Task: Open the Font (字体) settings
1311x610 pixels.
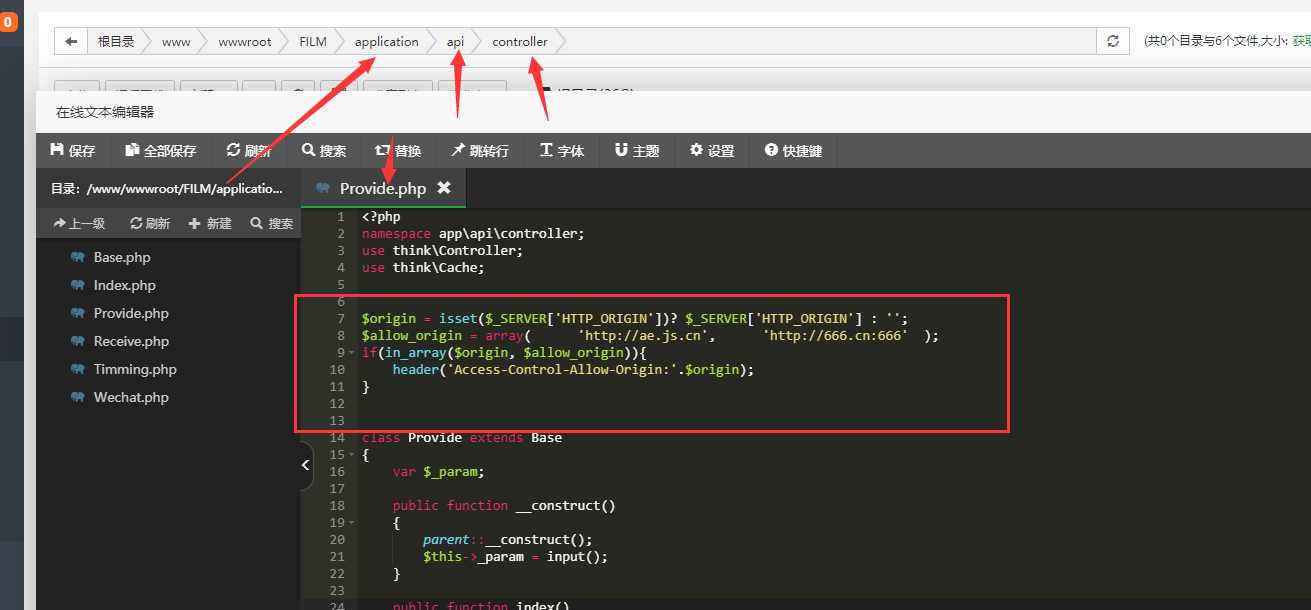Action: click(561, 151)
